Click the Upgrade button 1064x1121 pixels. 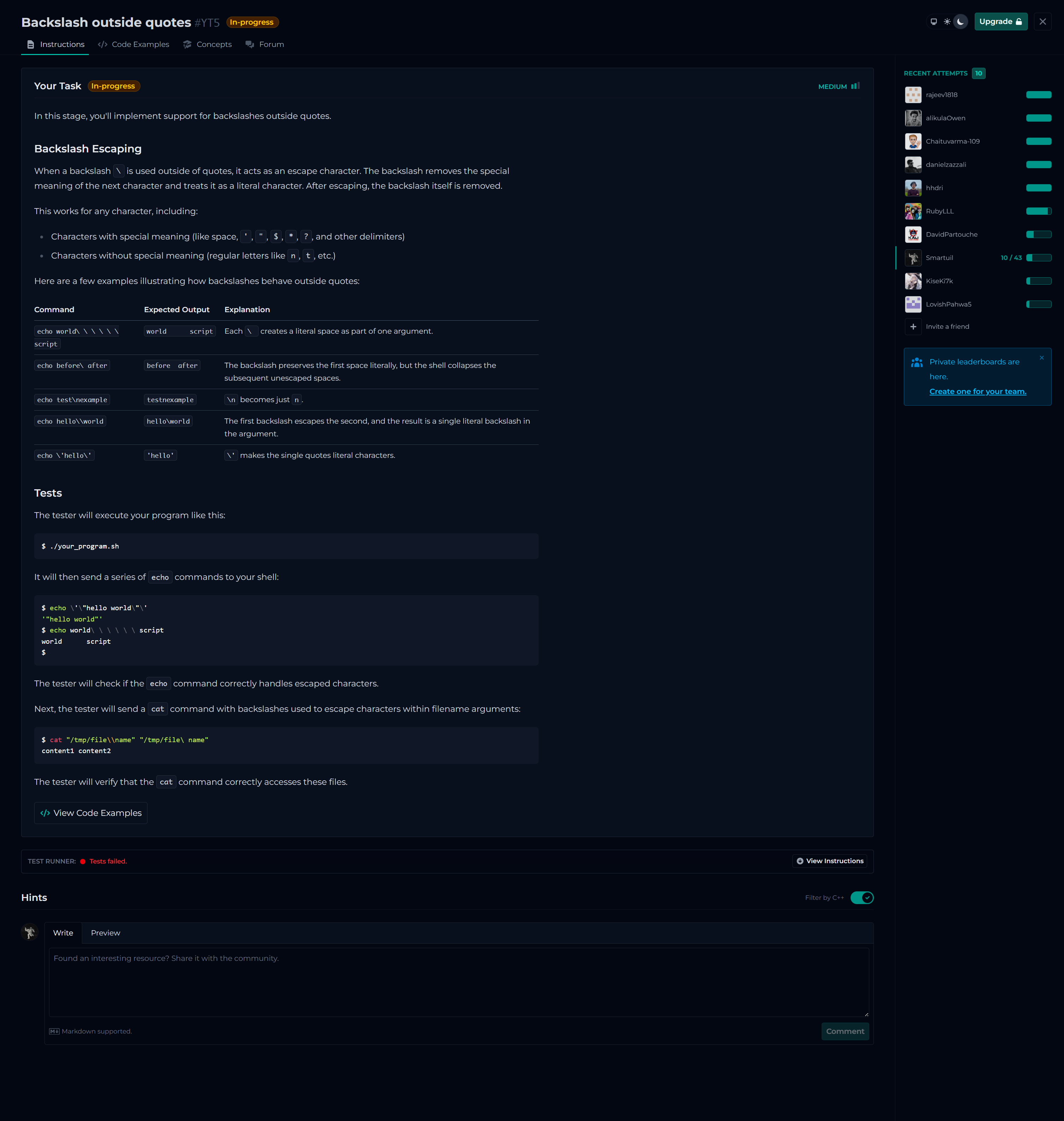(1000, 22)
